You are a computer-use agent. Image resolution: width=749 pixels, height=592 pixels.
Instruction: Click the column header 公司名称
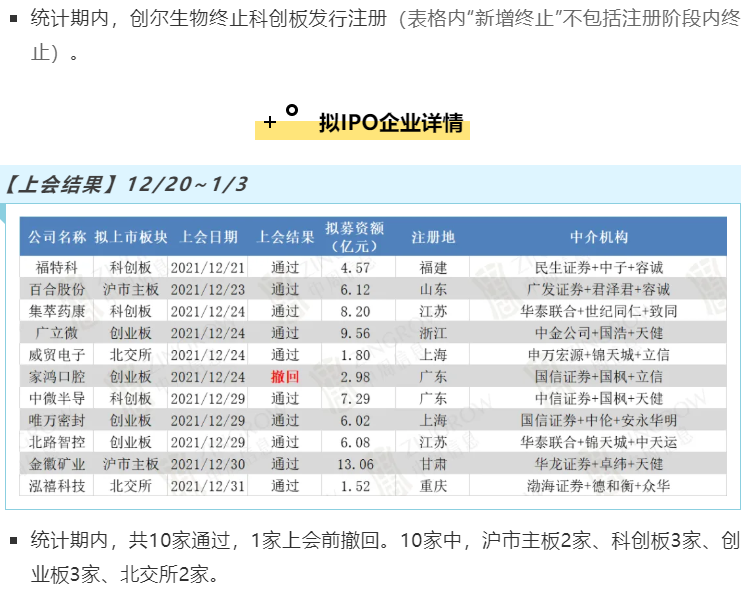(57, 237)
